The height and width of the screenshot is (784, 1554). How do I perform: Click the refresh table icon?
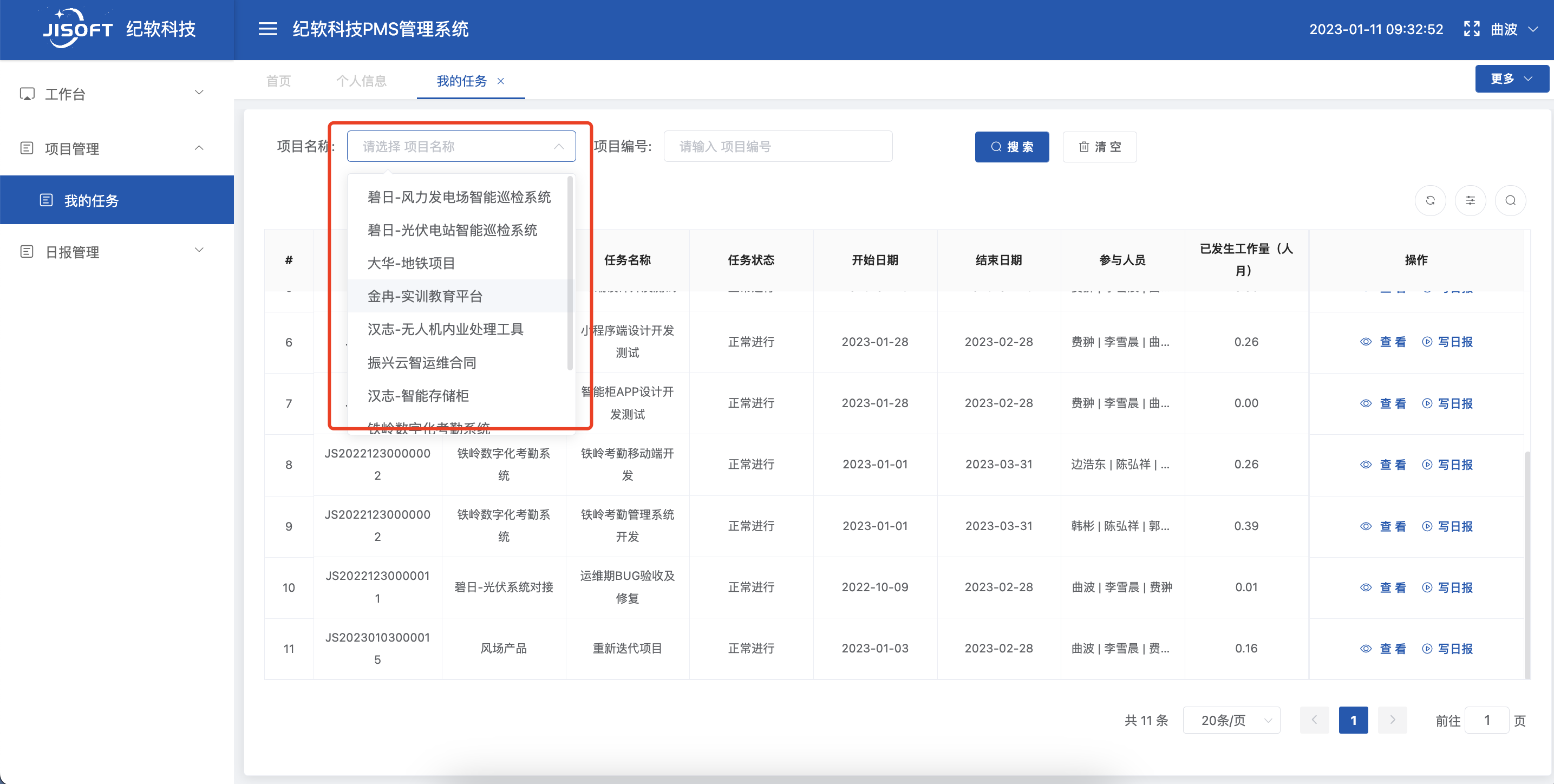click(1429, 200)
